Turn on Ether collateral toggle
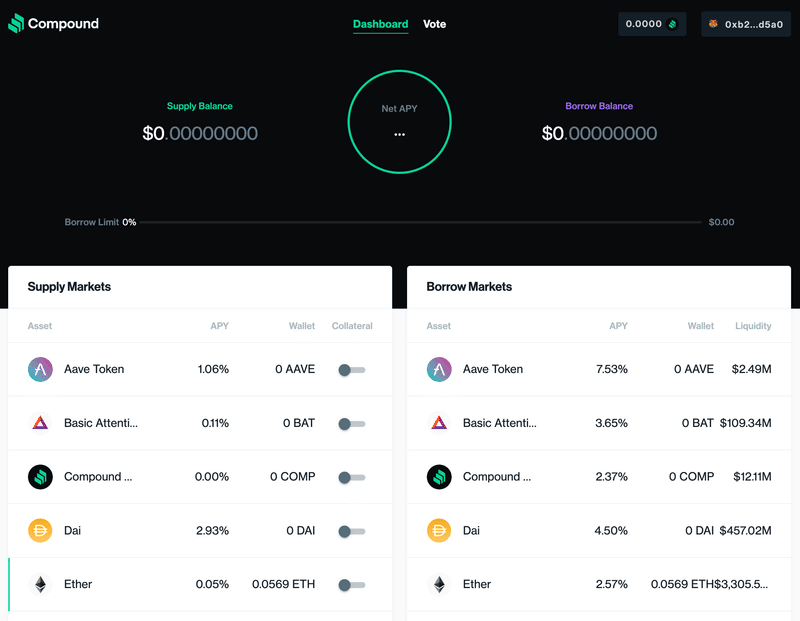800x621 pixels. click(352, 585)
